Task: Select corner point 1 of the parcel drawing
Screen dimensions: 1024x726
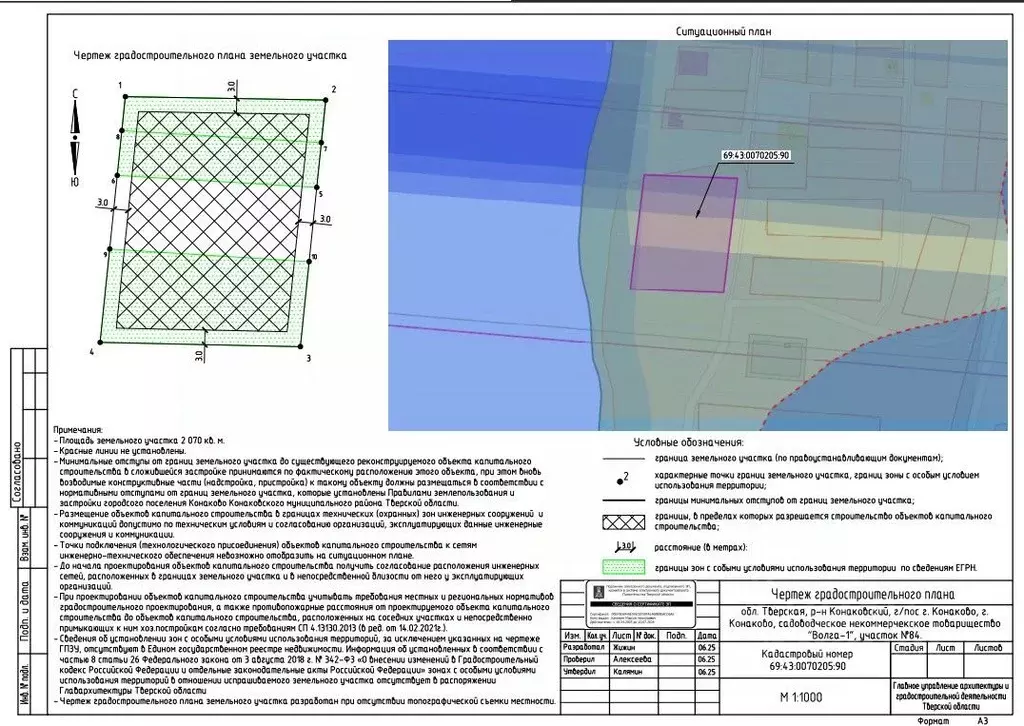Action: [125, 97]
